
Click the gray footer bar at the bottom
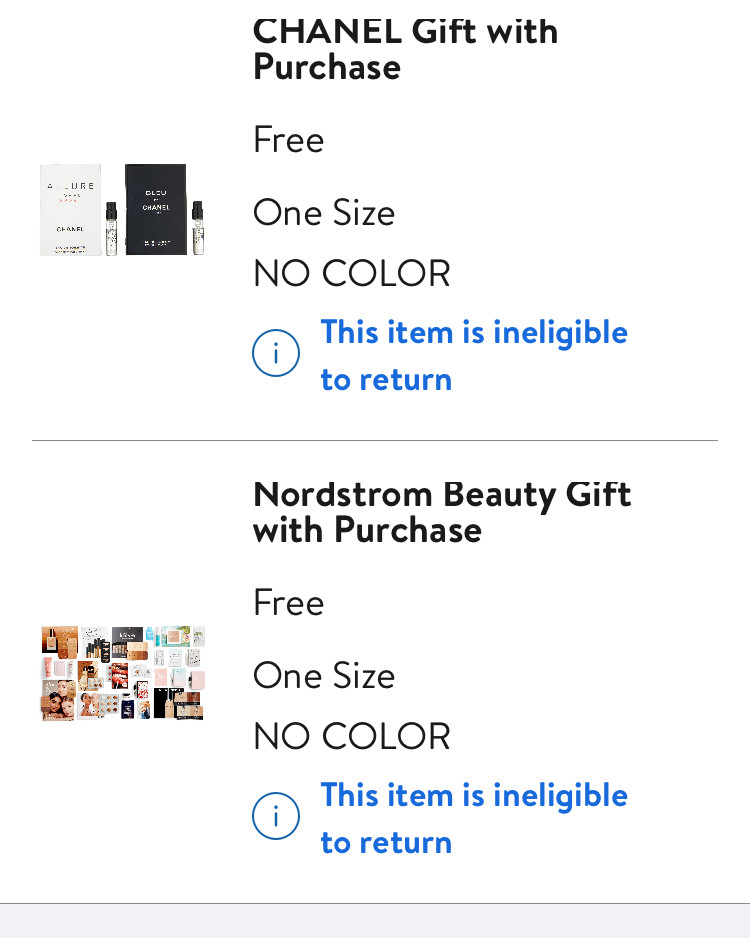coord(375,921)
